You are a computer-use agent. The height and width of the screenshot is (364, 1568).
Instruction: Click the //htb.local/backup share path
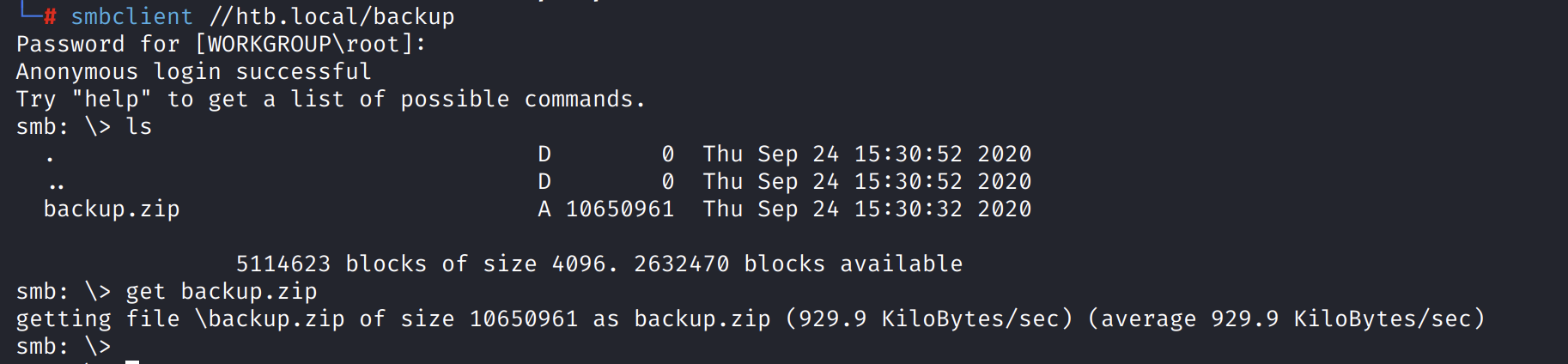click(x=331, y=16)
